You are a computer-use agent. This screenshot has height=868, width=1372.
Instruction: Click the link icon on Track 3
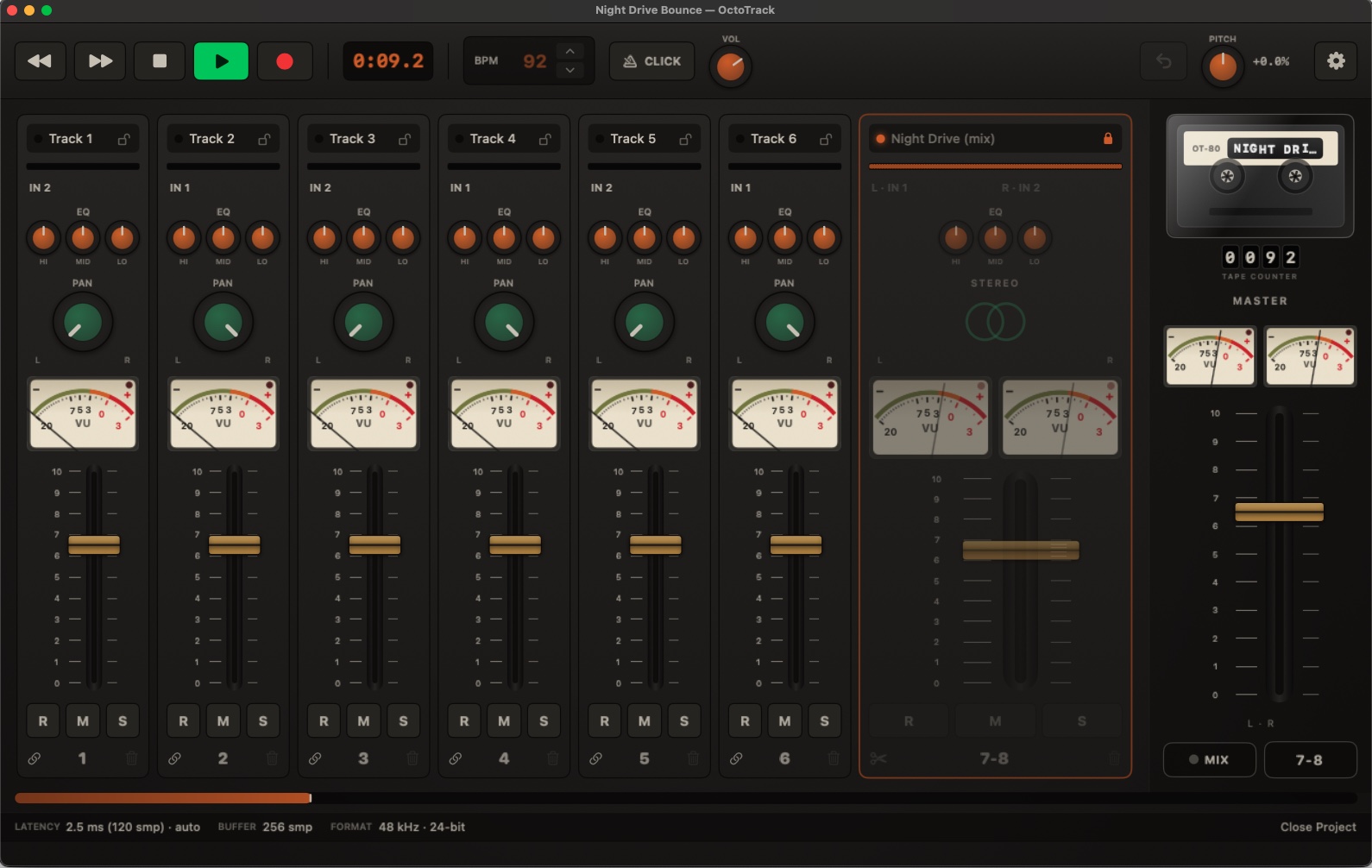point(315,758)
